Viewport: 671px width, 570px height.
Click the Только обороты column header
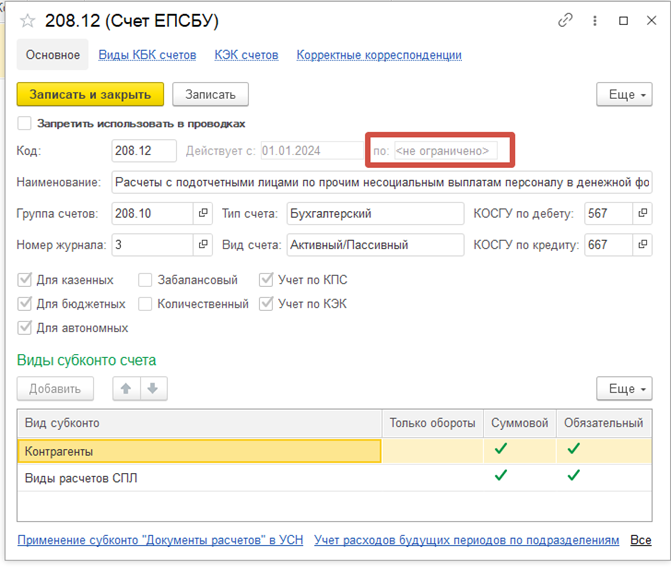(x=433, y=423)
